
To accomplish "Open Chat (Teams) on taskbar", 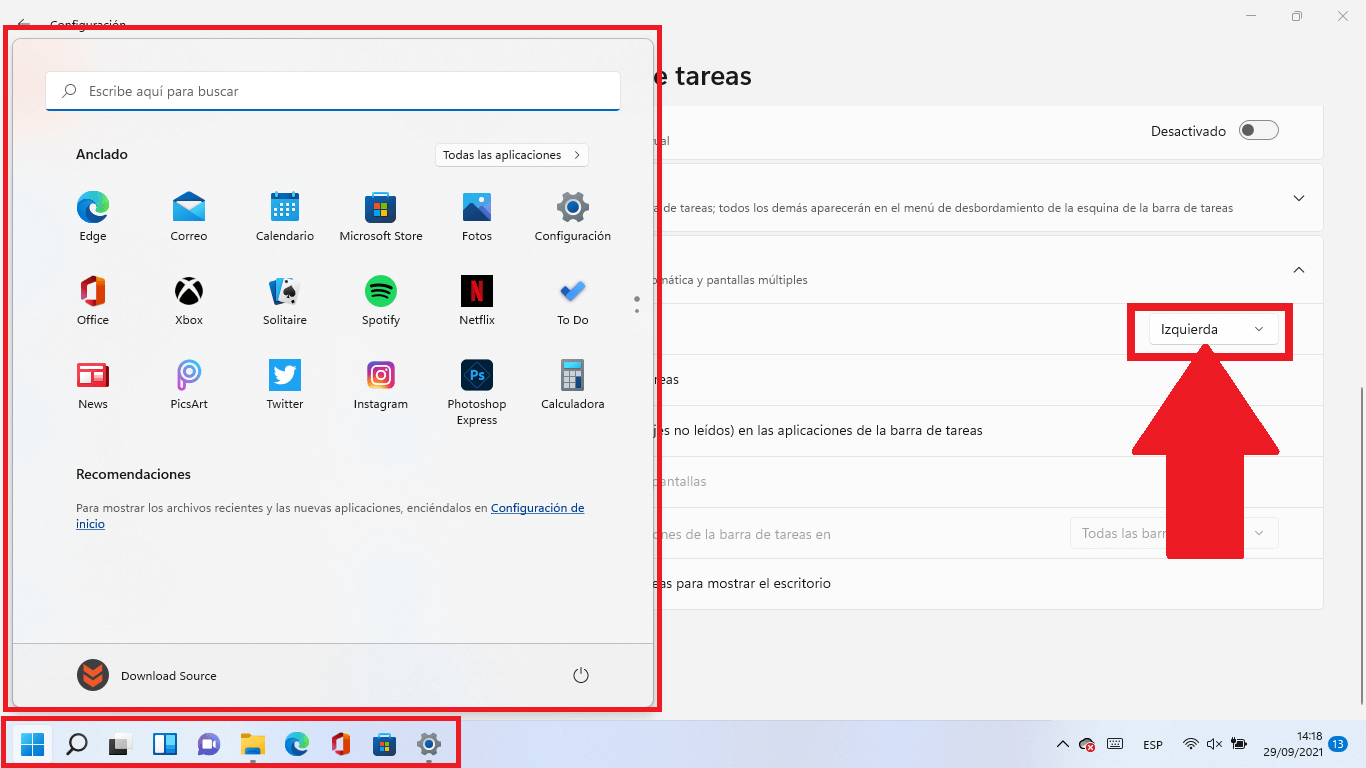I will pos(209,744).
